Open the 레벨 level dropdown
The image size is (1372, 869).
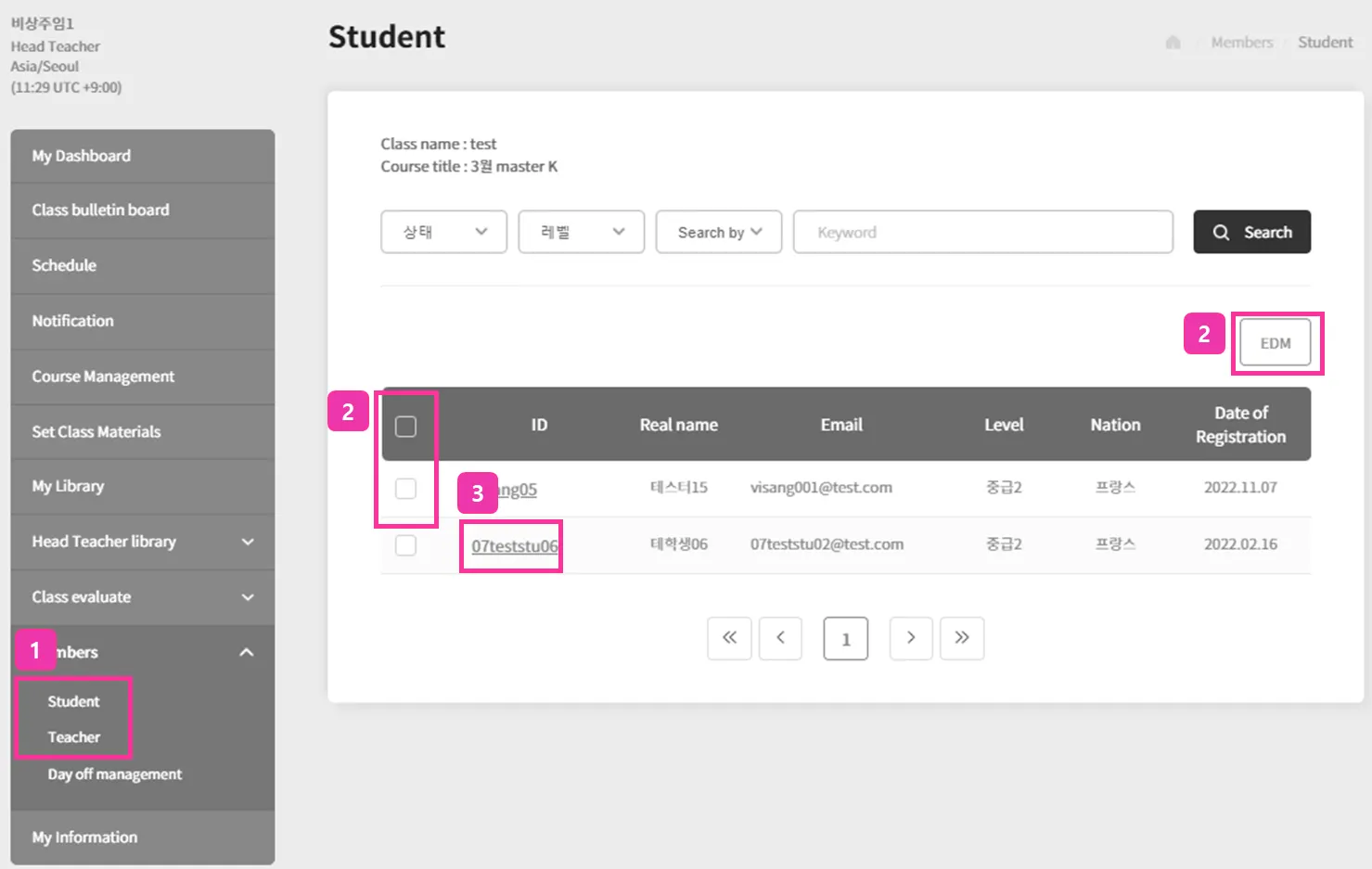pyautogui.click(x=581, y=232)
